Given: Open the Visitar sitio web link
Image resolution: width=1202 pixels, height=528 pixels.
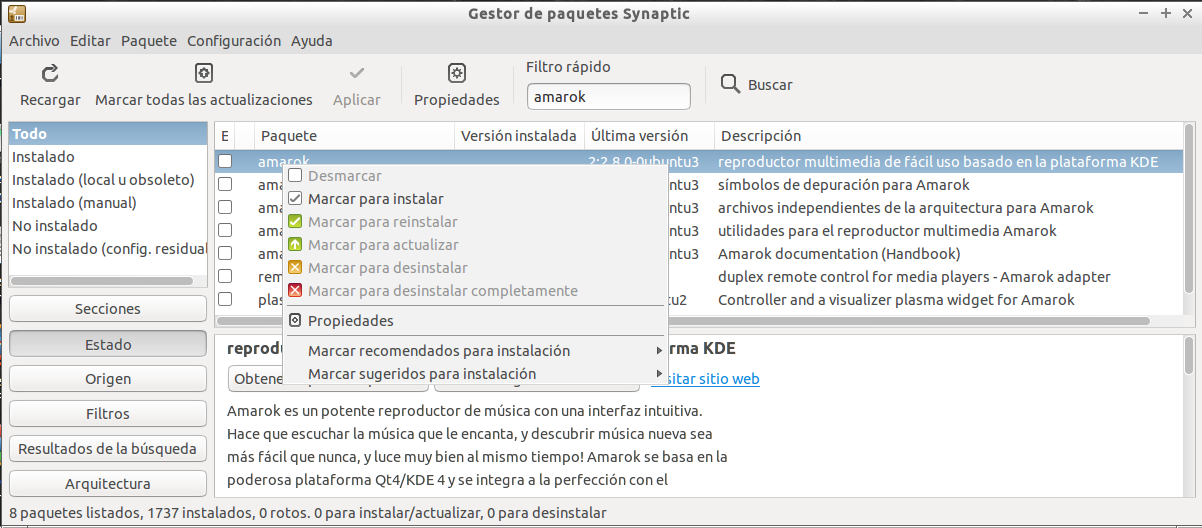Looking at the screenshot, I should click(x=705, y=379).
